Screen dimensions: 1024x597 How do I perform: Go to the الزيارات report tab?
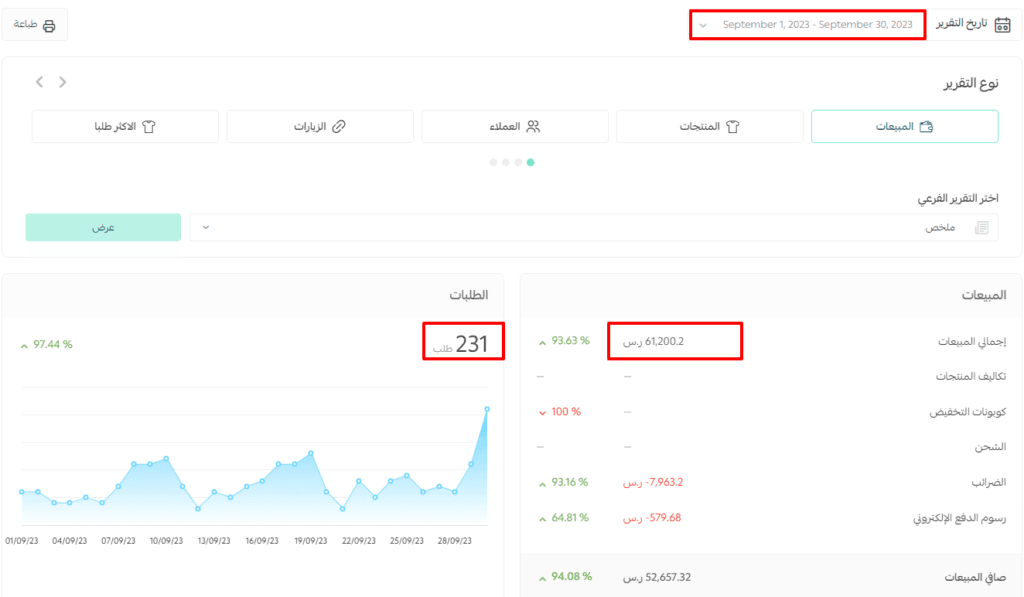click(x=320, y=126)
